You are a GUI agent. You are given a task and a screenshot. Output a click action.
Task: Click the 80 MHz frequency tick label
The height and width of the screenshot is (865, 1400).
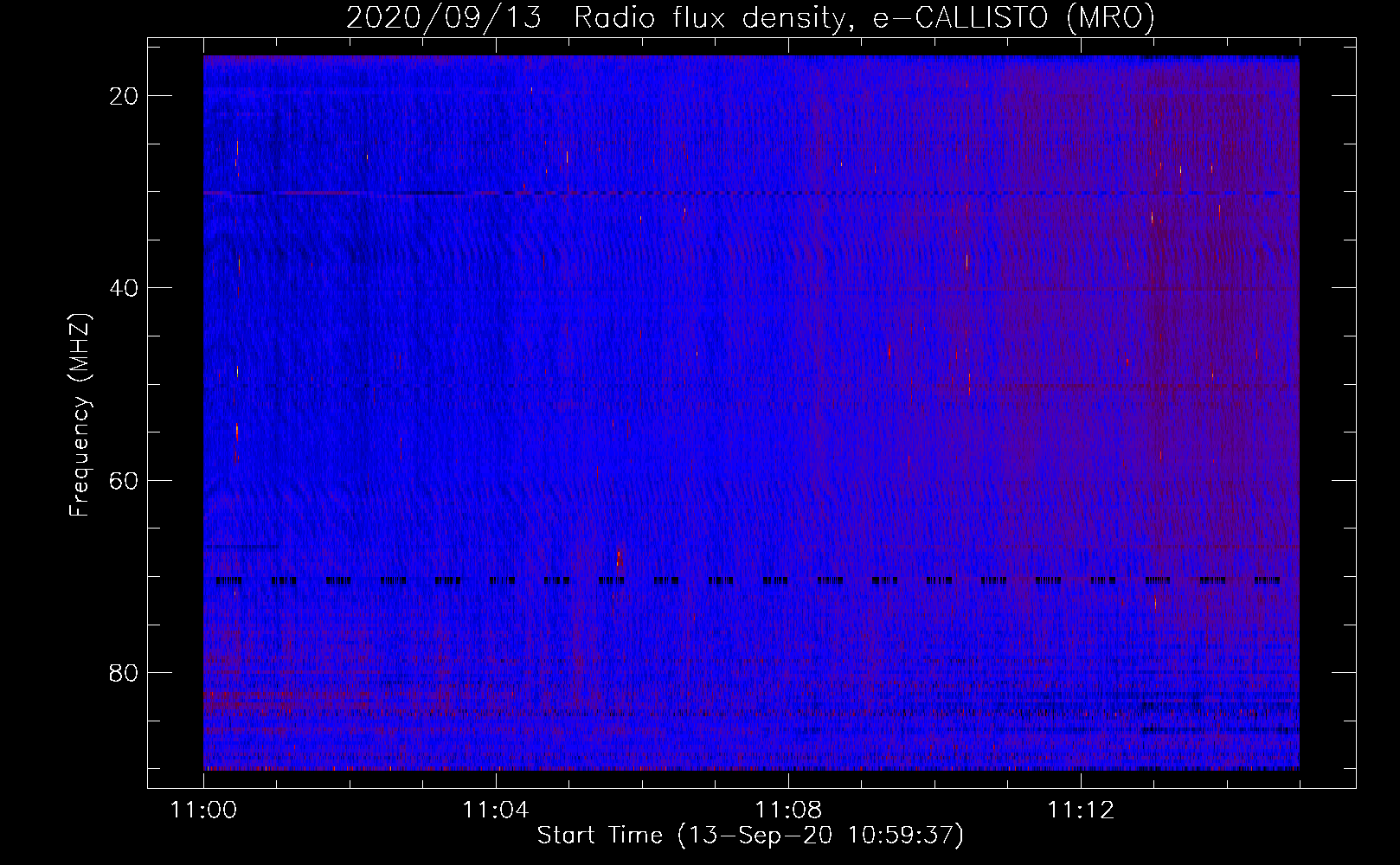point(125,672)
